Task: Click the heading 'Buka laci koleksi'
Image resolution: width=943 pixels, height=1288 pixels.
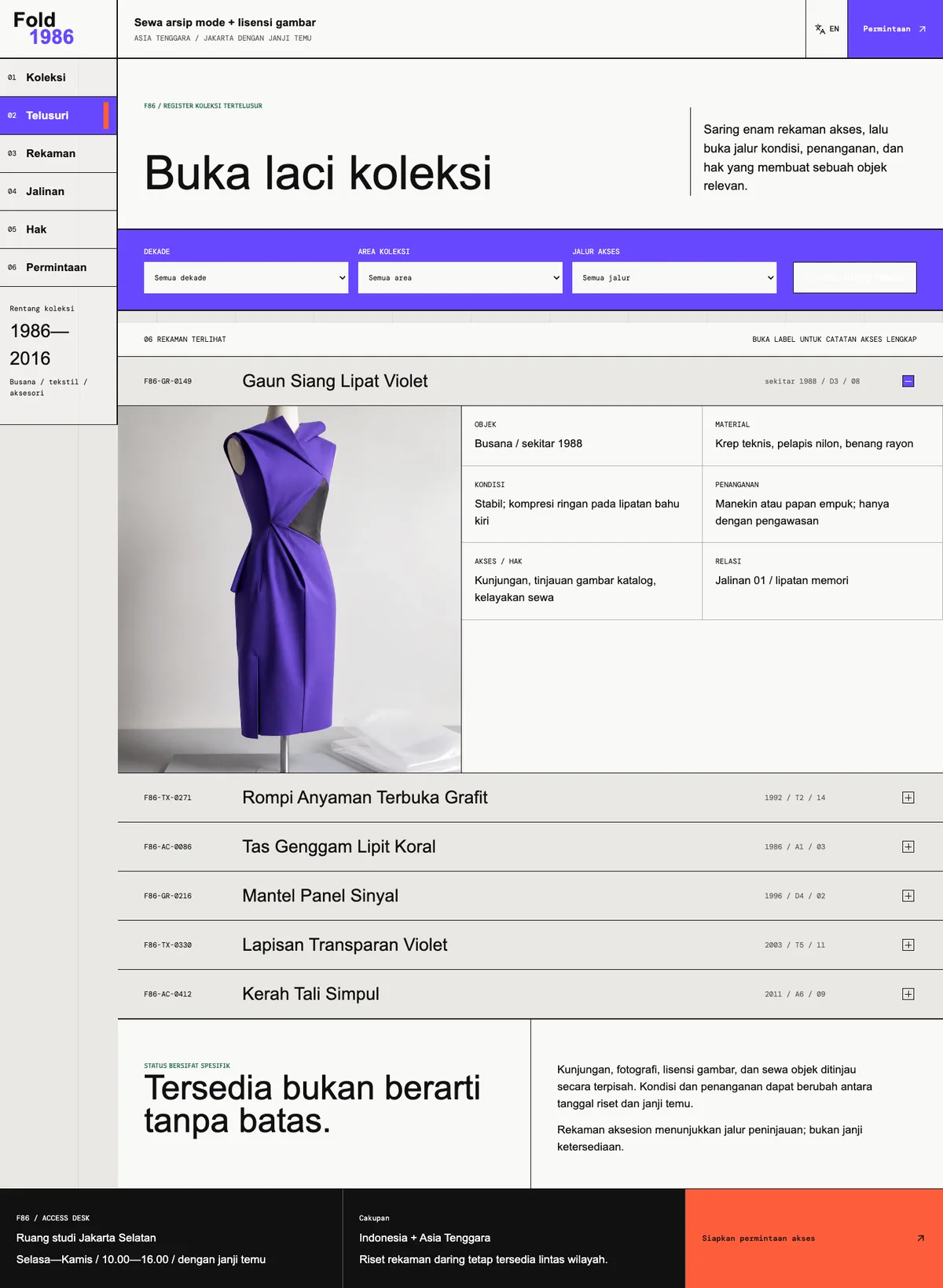Action: (318, 173)
